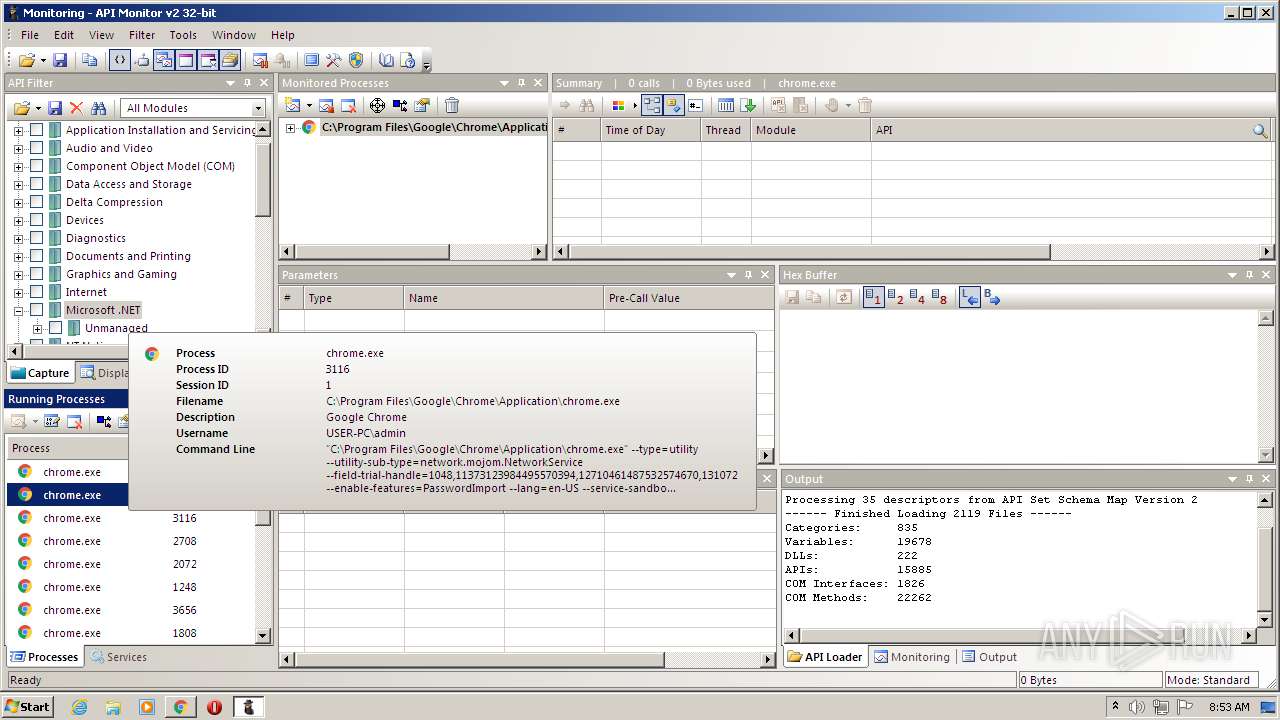Click the Summary list horizontal scrollbar
Screen dimensions: 1280x720
point(914,252)
